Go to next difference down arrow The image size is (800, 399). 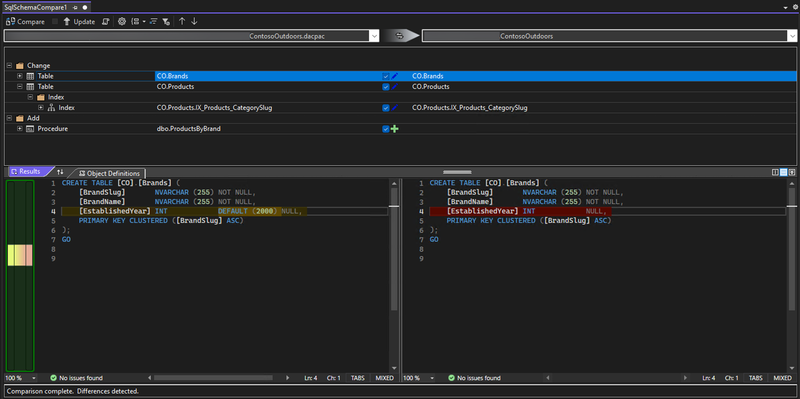pyautogui.click(x=194, y=21)
